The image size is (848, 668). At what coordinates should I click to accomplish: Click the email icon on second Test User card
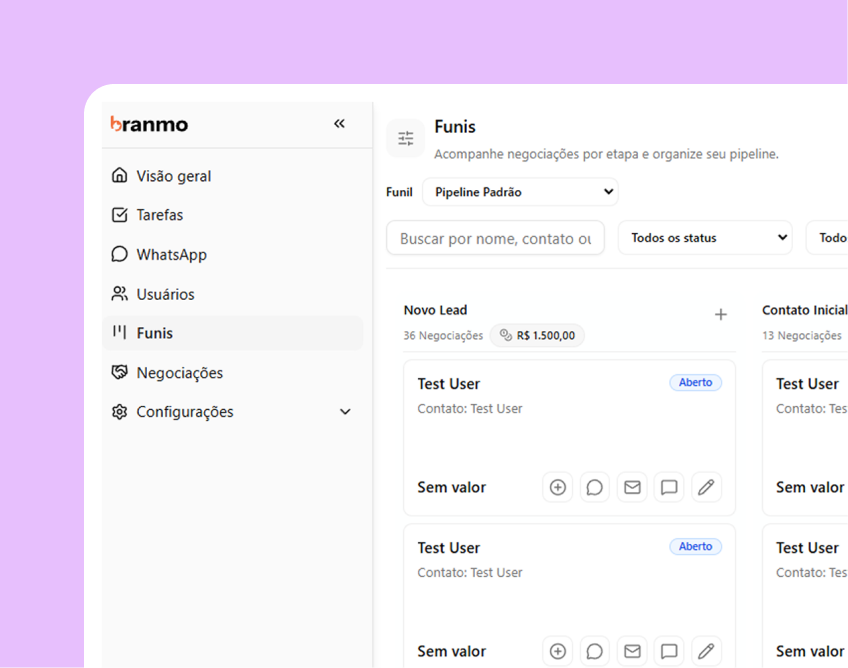click(x=632, y=651)
